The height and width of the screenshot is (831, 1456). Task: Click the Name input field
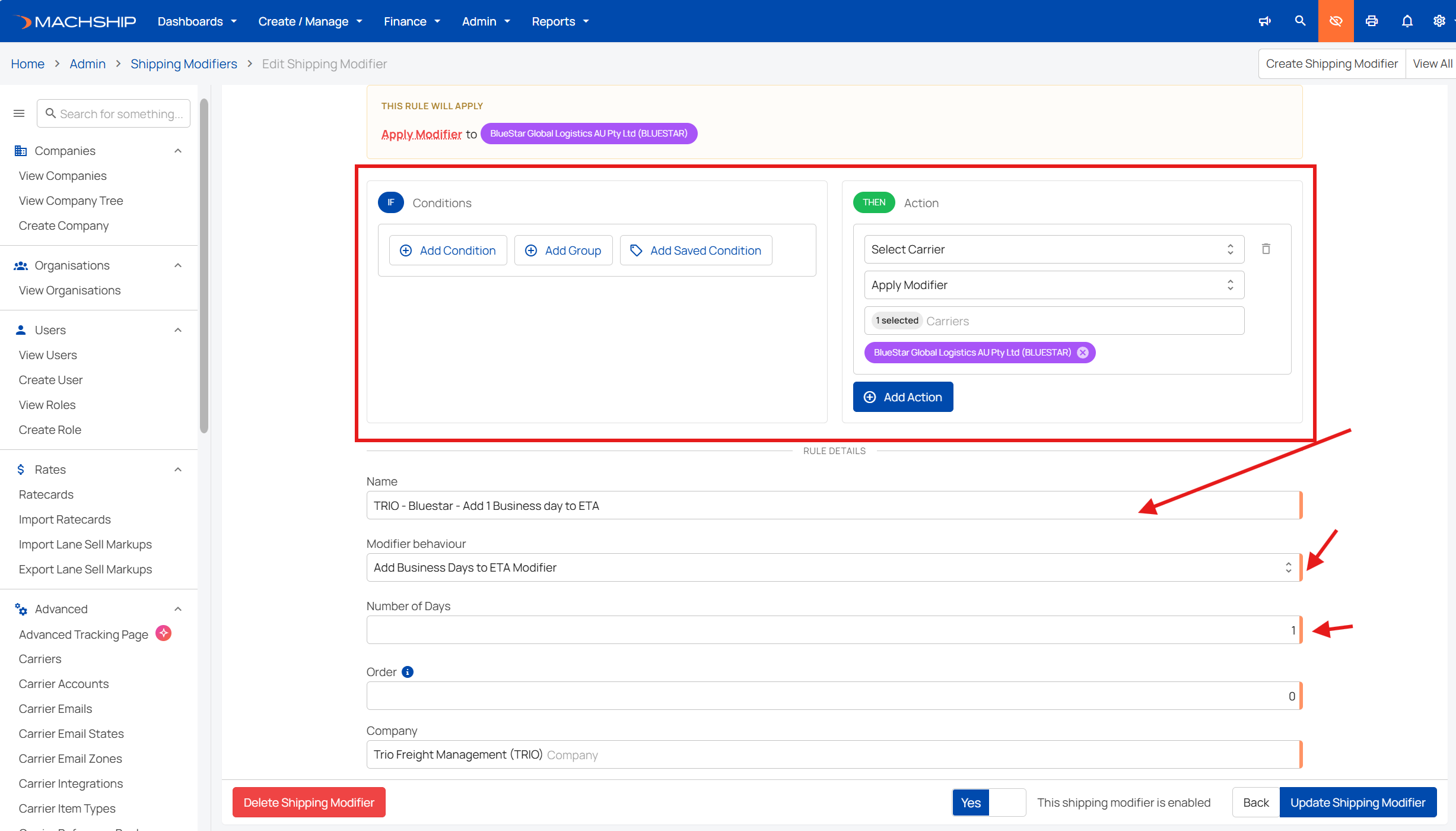coord(834,505)
